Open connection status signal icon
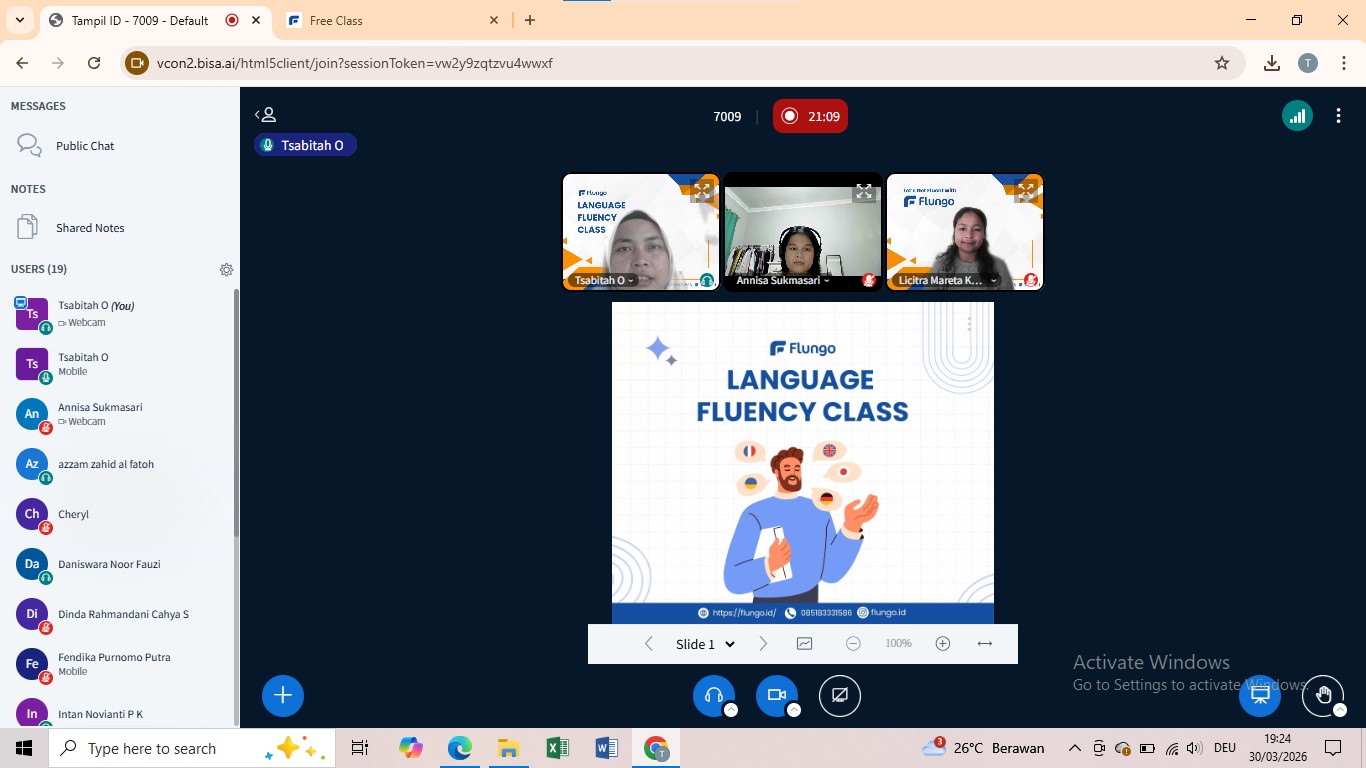Screen dimensions: 1366x768 click(1297, 116)
